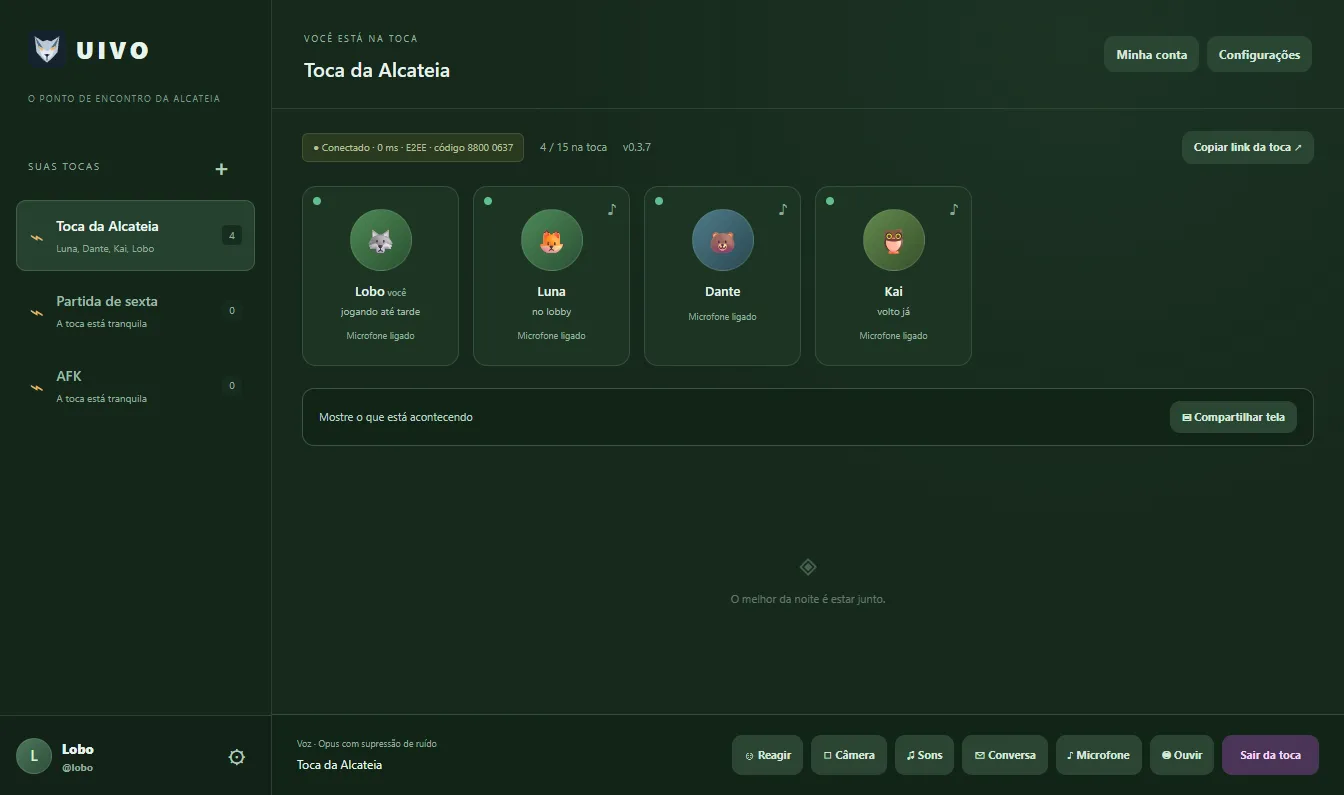Open the Reagir reactions button
This screenshot has width=1344, height=795.
tap(768, 755)
